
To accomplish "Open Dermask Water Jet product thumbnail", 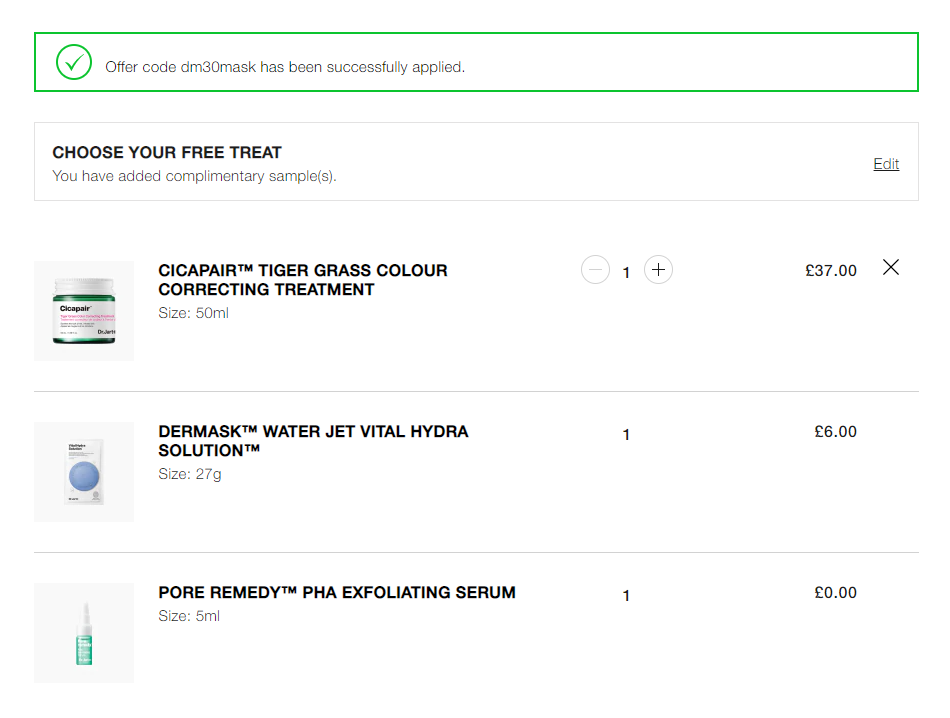I will coord(84,472).
